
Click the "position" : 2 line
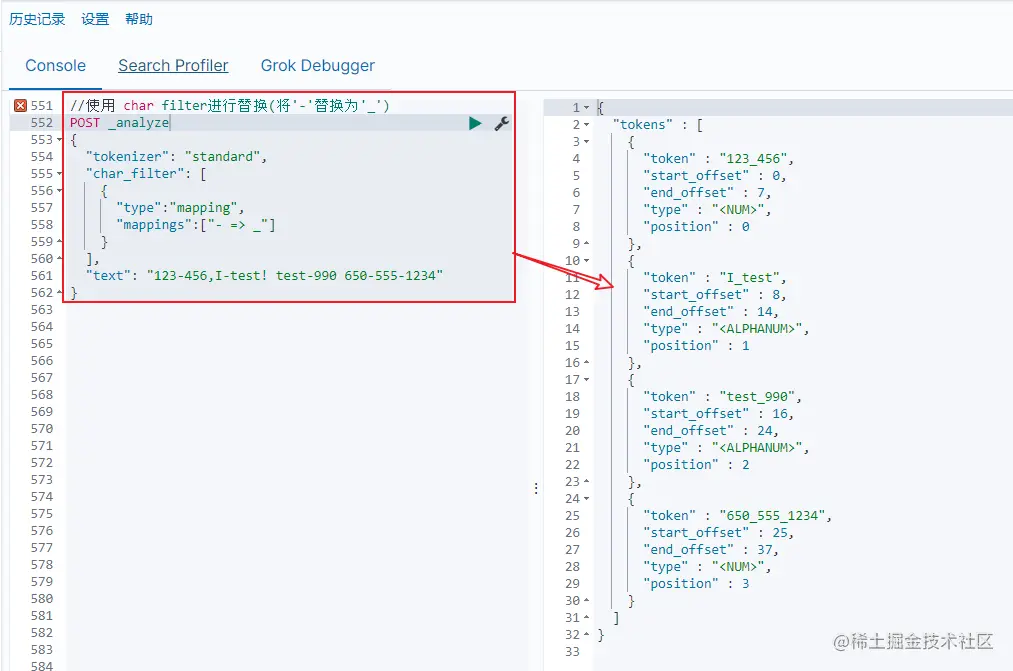click(x=696, y=464)
